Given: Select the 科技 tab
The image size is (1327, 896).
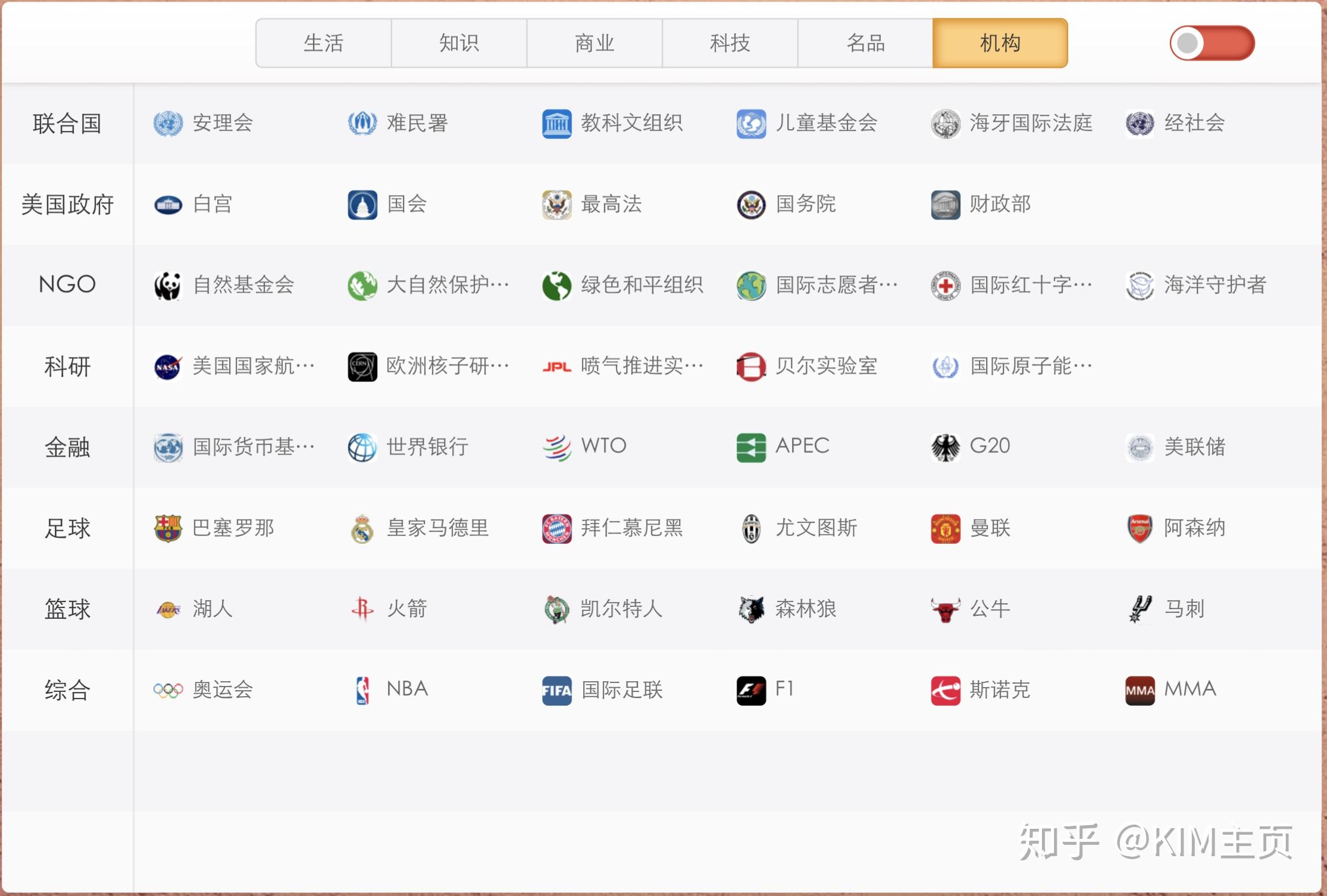Looking at the screenshot, I should coord(730,43).
